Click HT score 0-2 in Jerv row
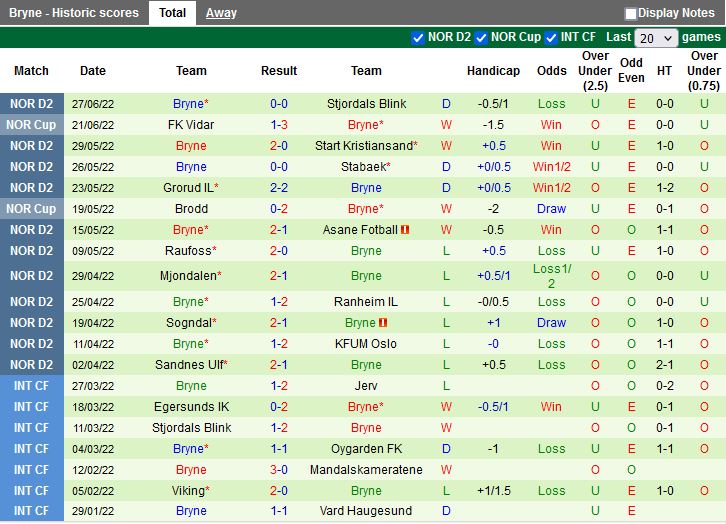Viewport: 726px width, 524px height. point(664,386)
